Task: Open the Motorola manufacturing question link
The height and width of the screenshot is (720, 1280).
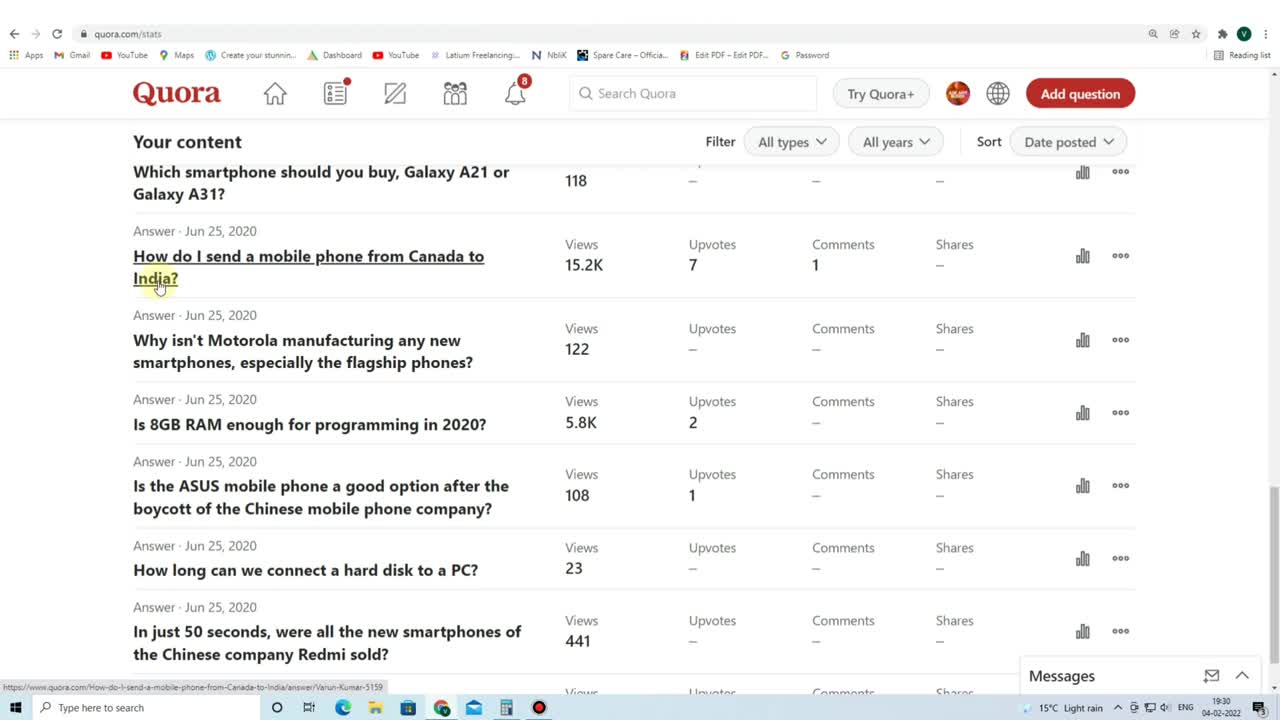Action: click(x=303, y=351)
